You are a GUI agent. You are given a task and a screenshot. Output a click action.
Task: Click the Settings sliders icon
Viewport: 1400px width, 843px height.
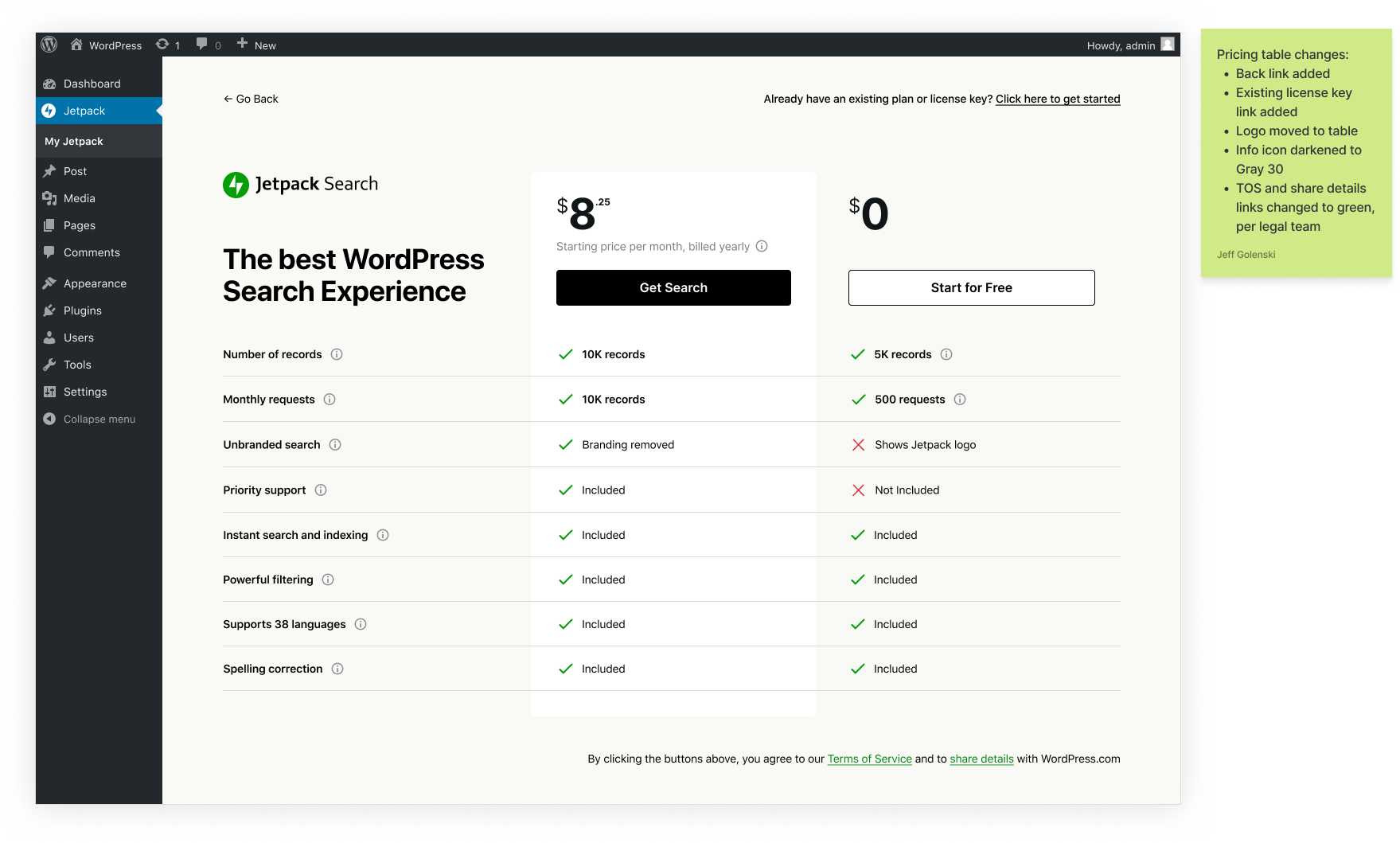click(x=49, y=392)
